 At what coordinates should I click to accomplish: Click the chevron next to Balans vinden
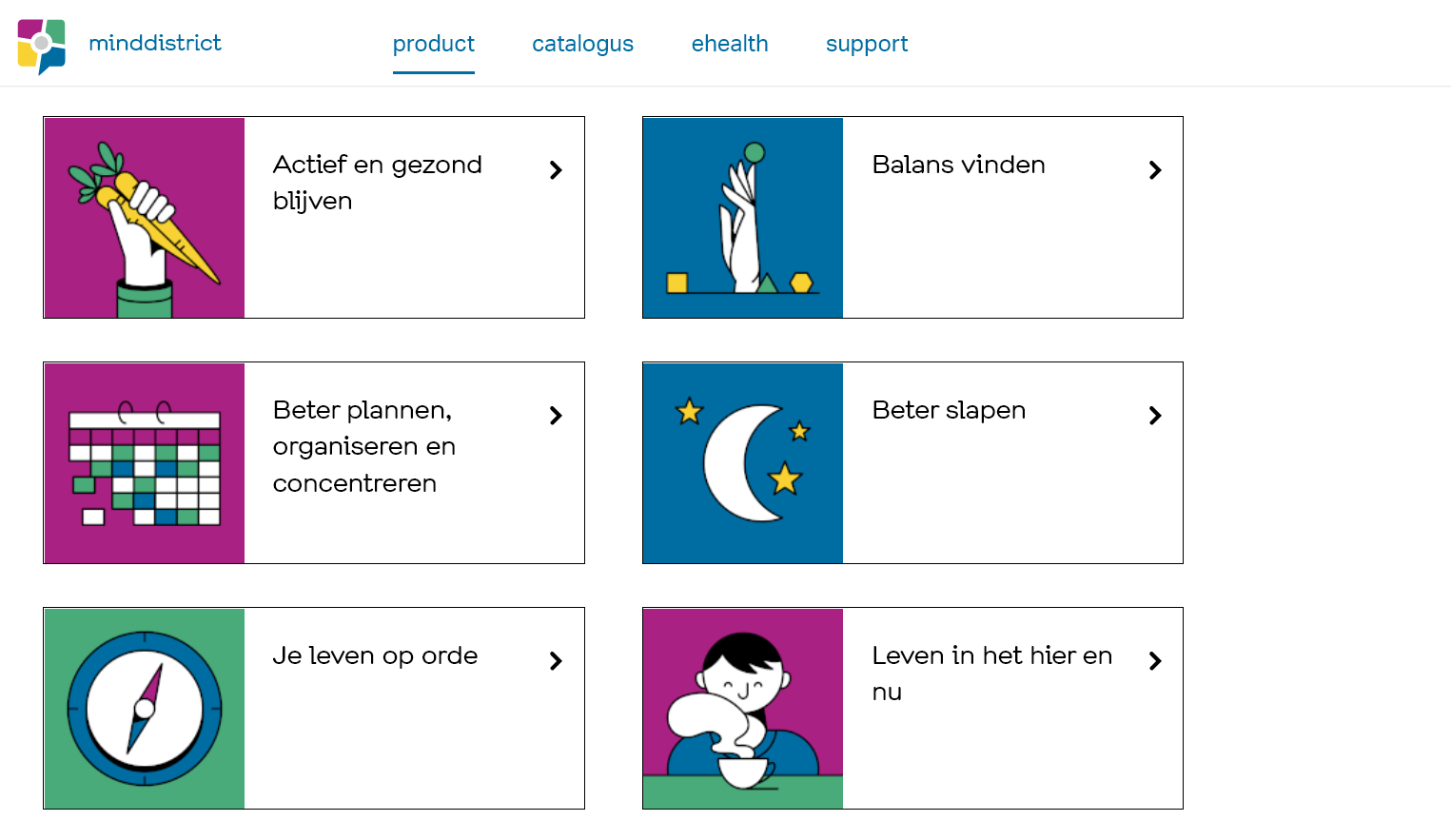click(1155, 170)
